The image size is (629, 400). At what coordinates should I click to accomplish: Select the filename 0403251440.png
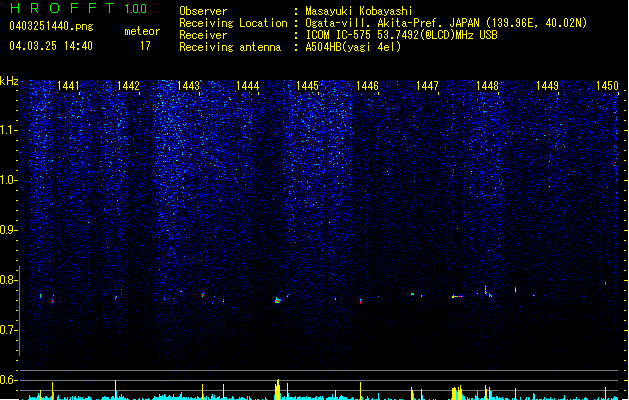point(51,26)
